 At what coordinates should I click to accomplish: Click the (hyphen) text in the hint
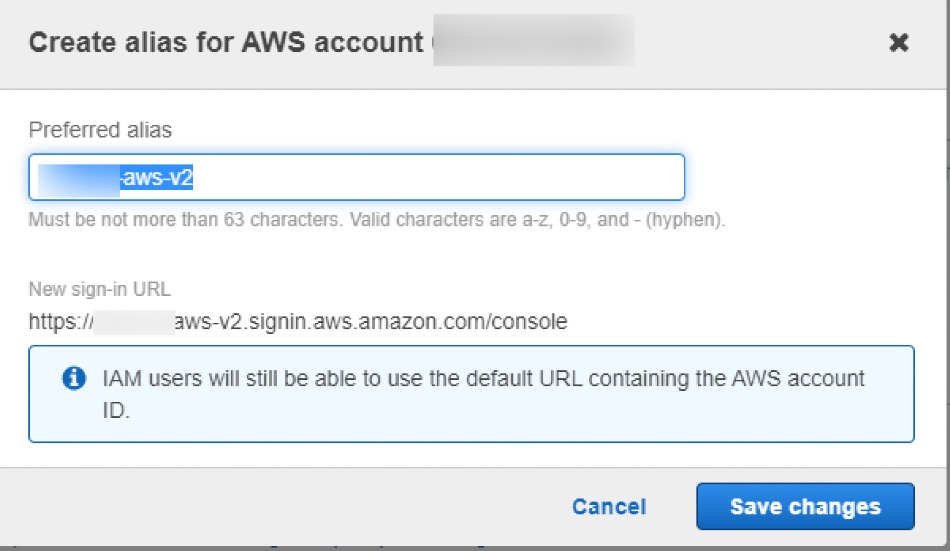[685, 219]
